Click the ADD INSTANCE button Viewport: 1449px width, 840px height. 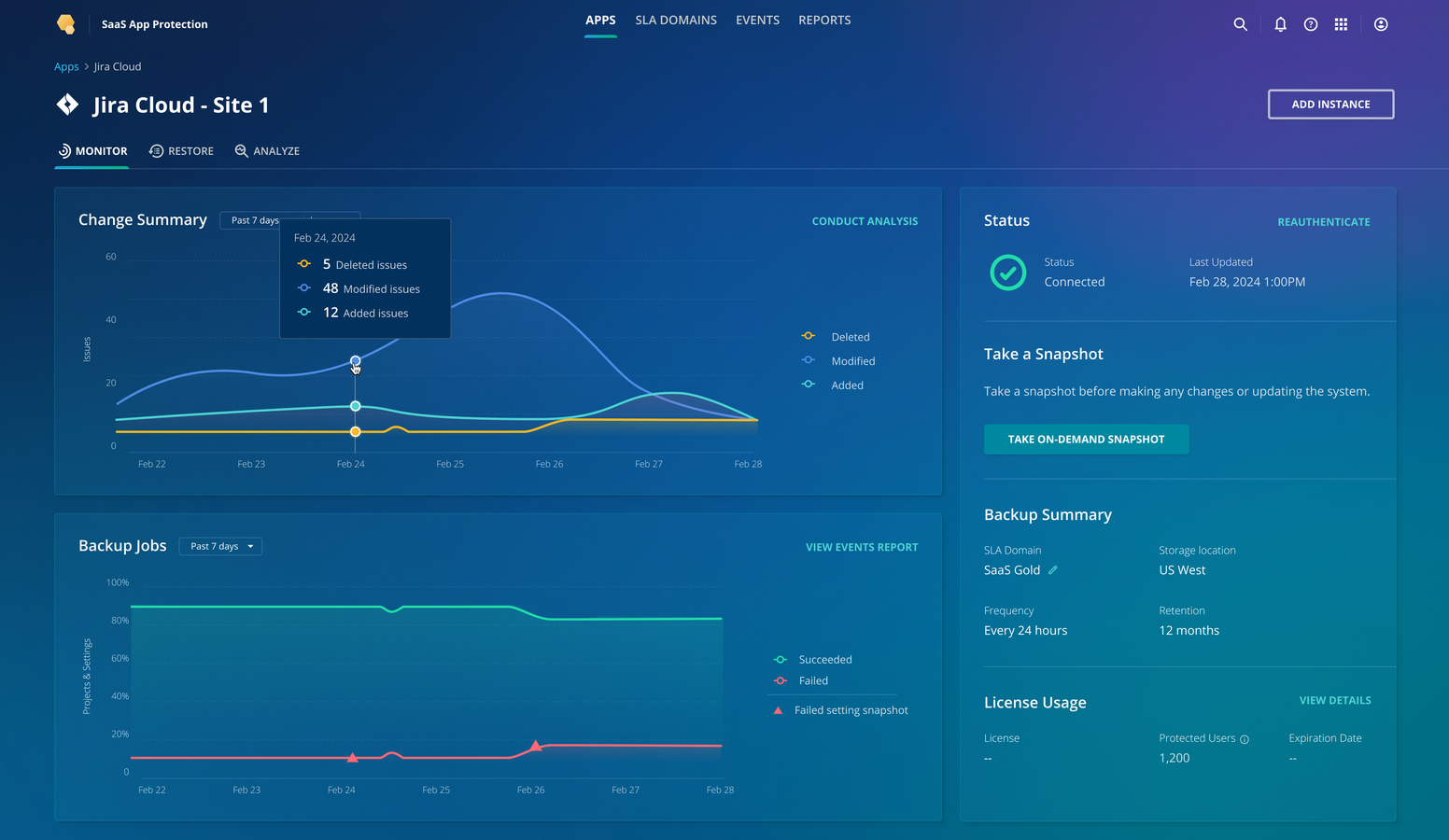[x=1330, y=105]
